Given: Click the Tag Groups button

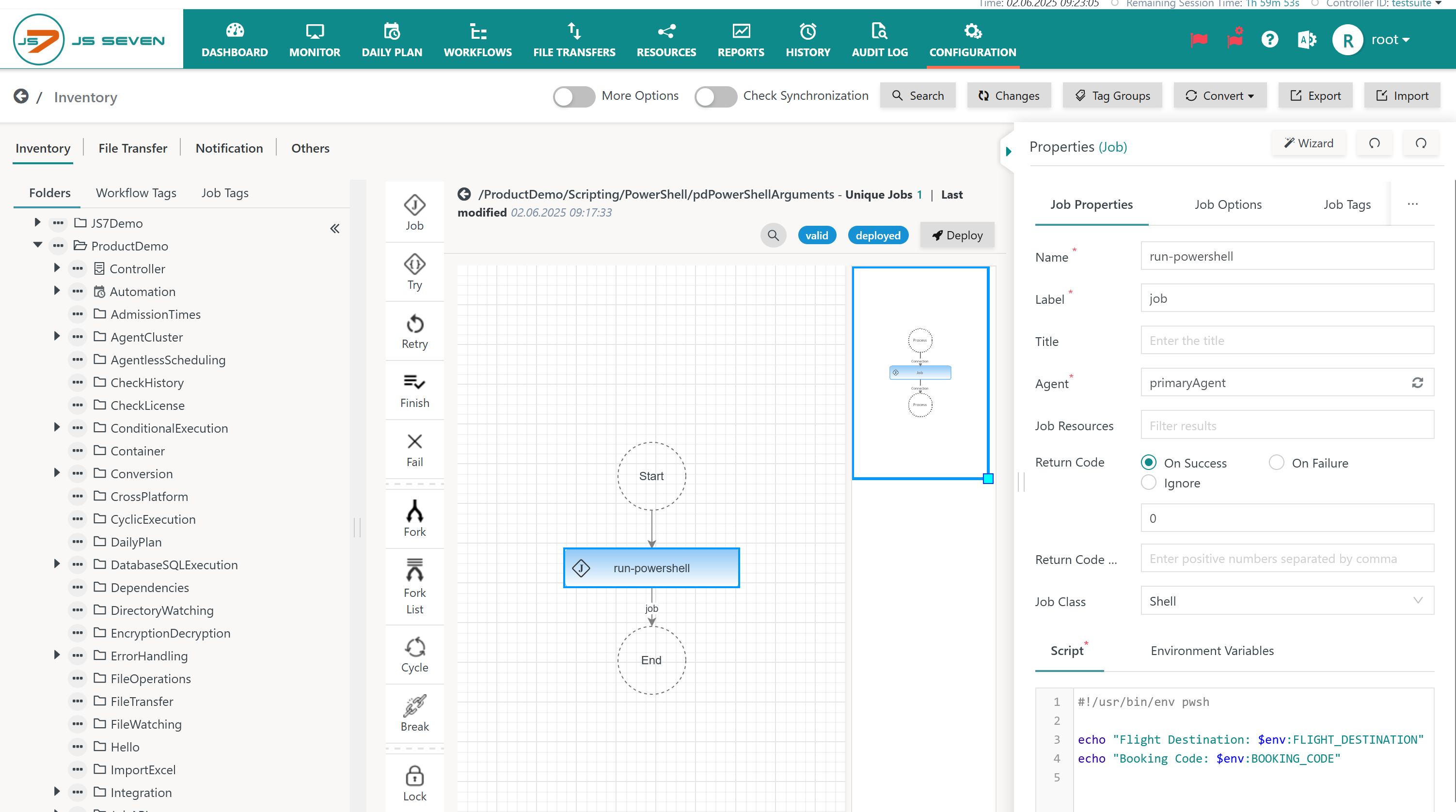Looking at the screenshot, I should pyautogui.click(x=1112, y=95).
